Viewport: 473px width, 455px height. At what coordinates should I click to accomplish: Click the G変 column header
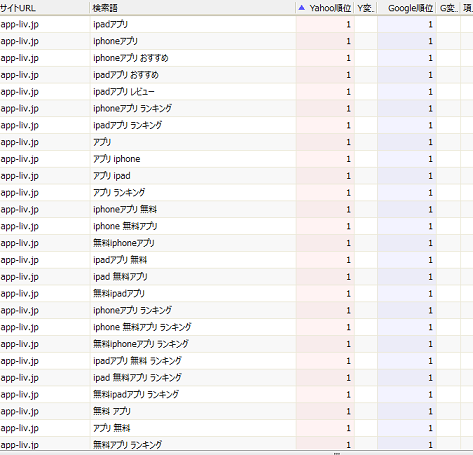pyautogui.click(x=448, y=8)
